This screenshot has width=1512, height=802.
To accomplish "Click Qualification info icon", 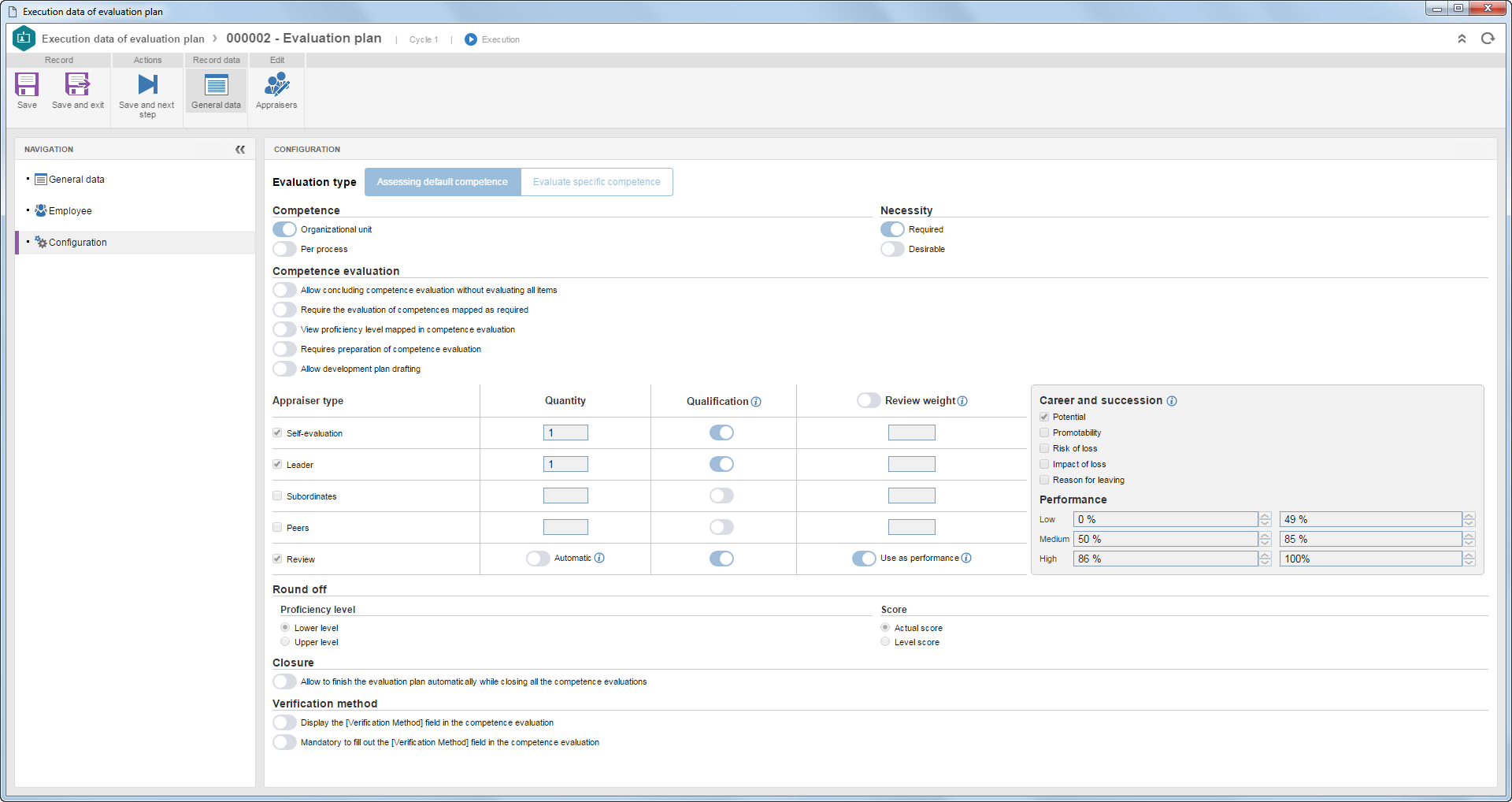I will click(756, 402).
